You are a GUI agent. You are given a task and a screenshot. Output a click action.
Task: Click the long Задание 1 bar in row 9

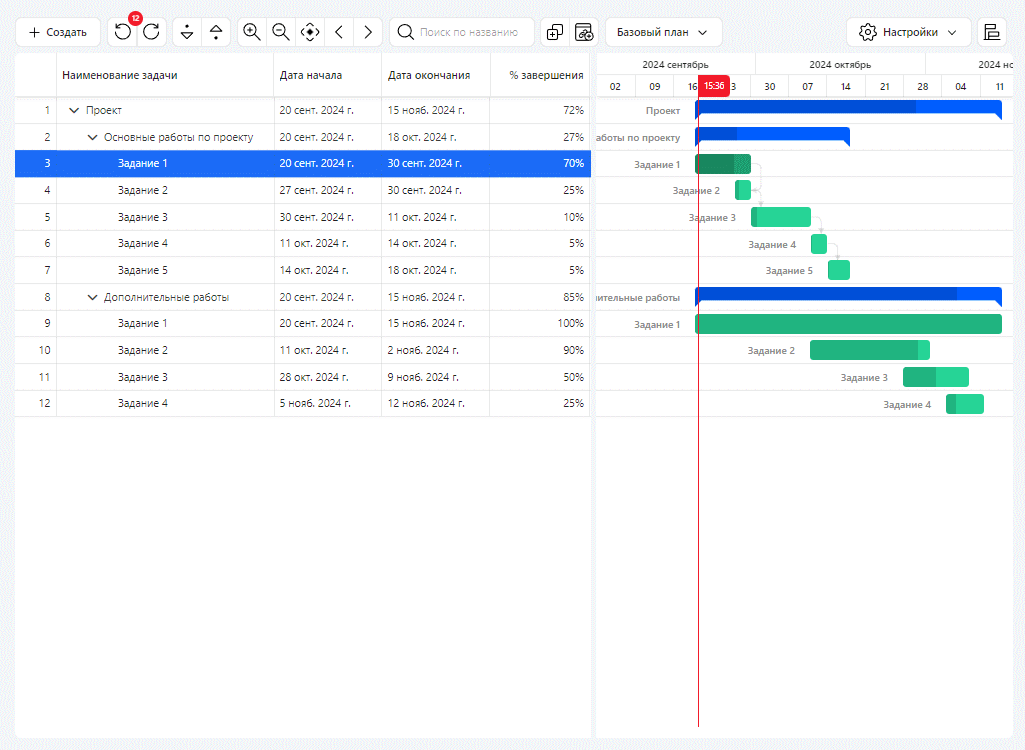coord(849,324)
